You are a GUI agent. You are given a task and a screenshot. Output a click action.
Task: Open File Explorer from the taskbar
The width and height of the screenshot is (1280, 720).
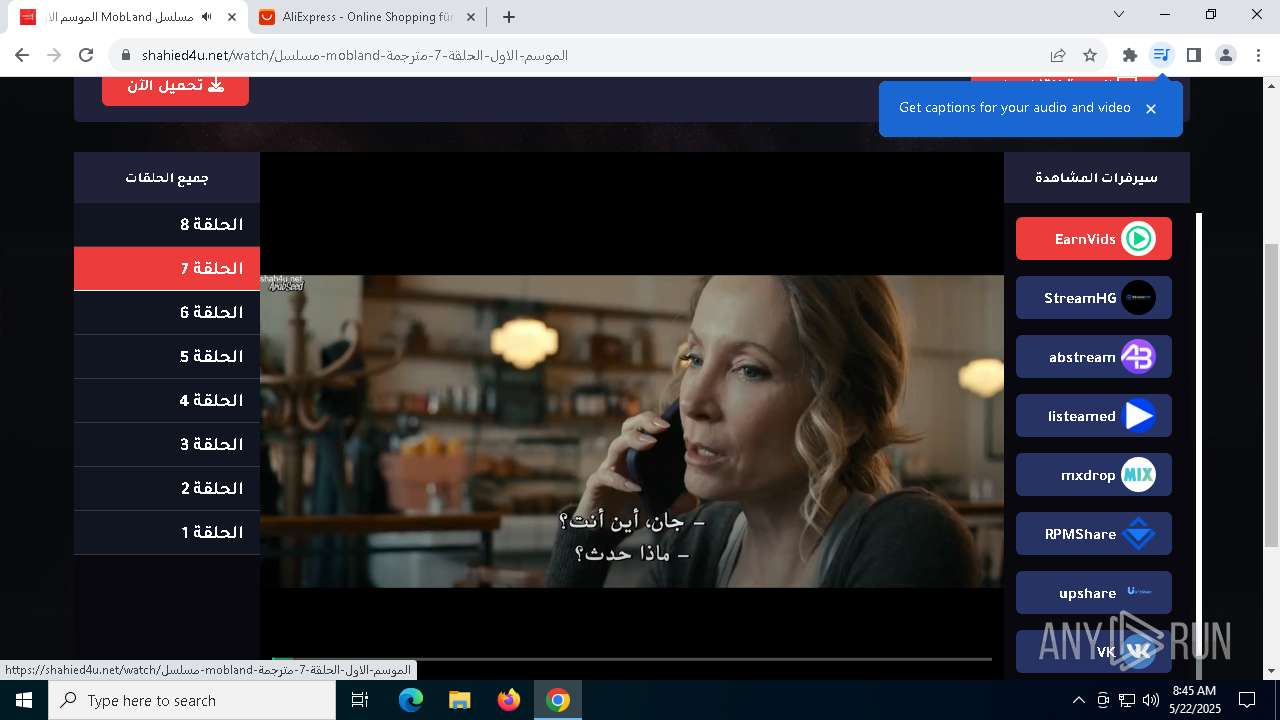(460, 700)
